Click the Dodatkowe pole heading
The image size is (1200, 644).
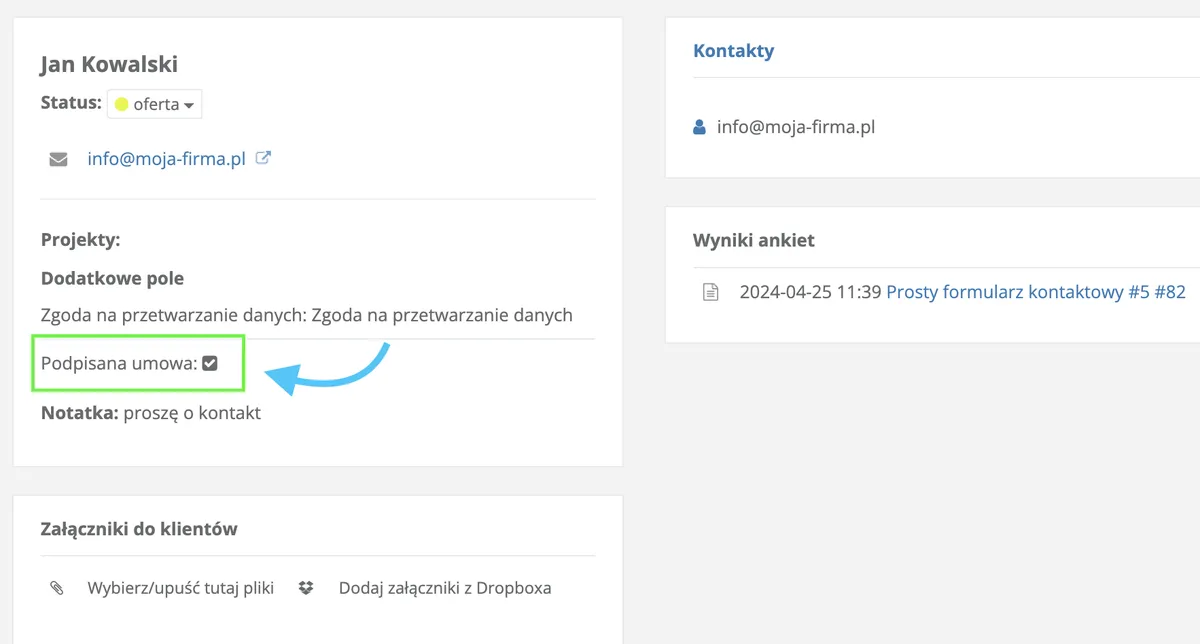click(x=112, y=278)
